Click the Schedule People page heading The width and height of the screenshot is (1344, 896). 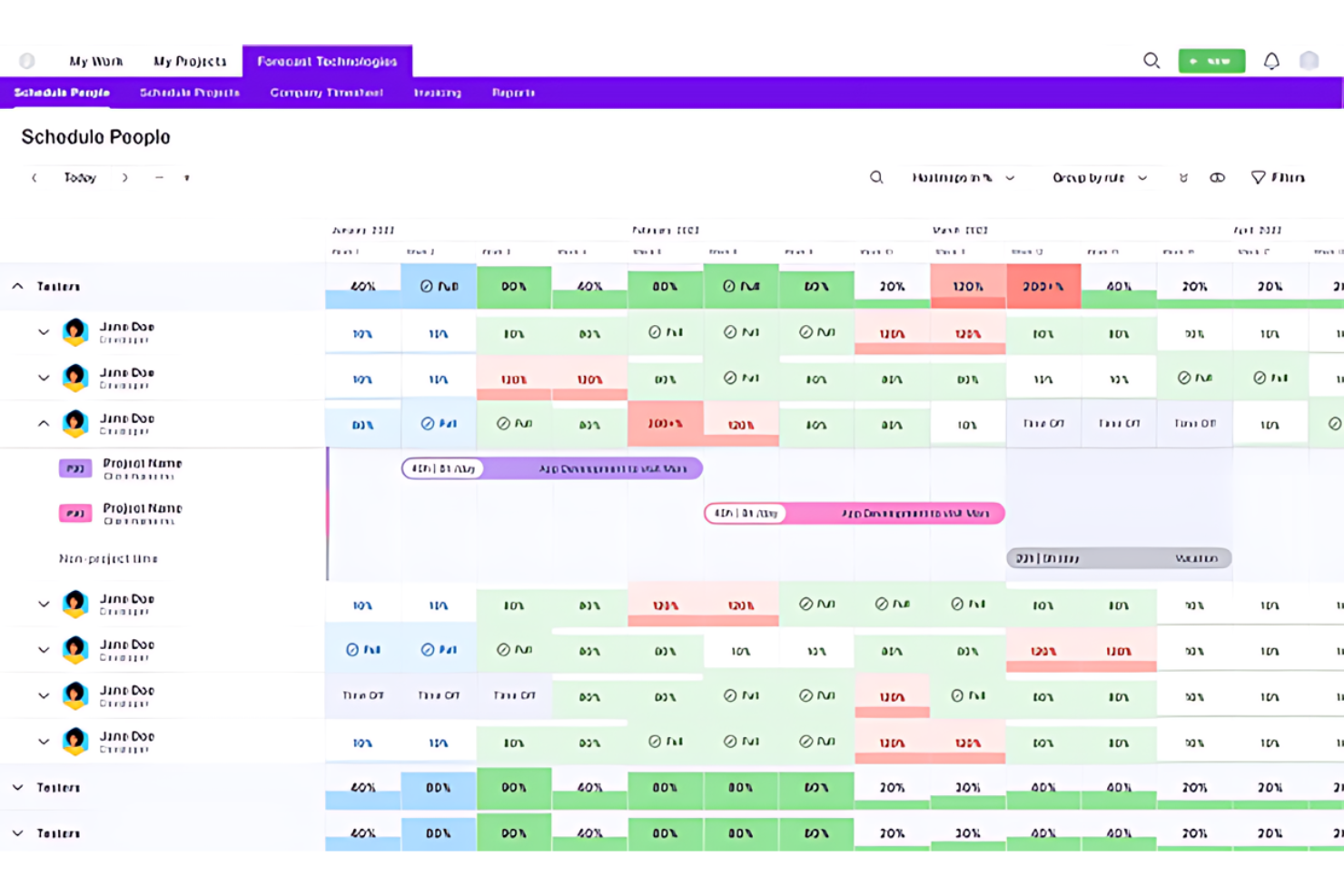[x=95, y=137]
